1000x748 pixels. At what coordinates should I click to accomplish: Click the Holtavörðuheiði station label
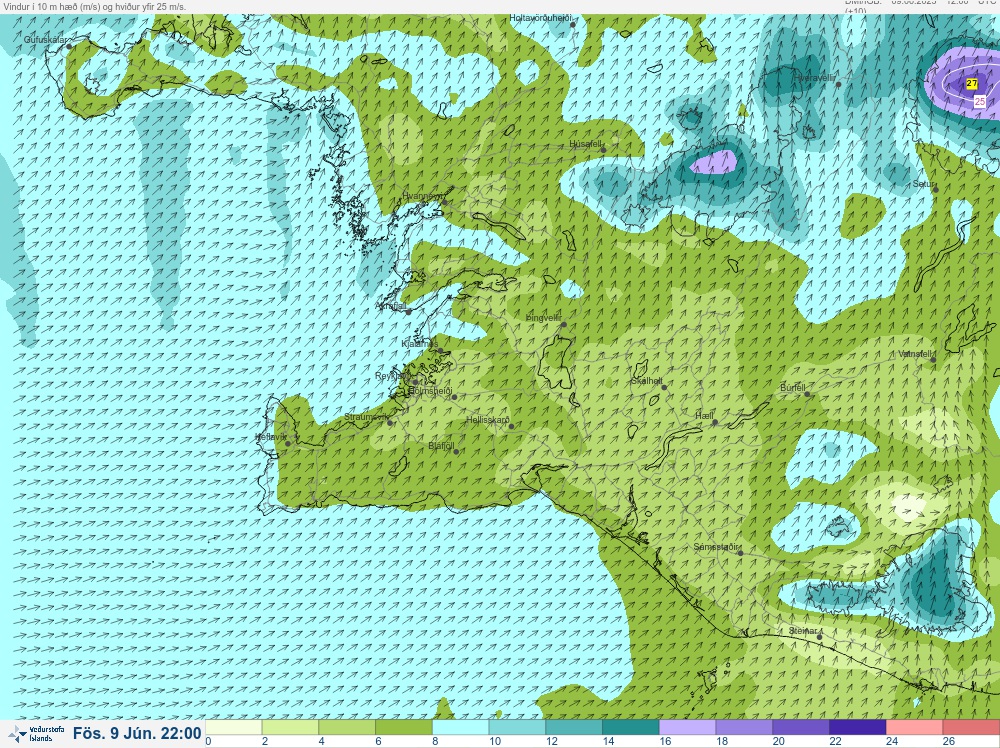(x=540, y=18)
